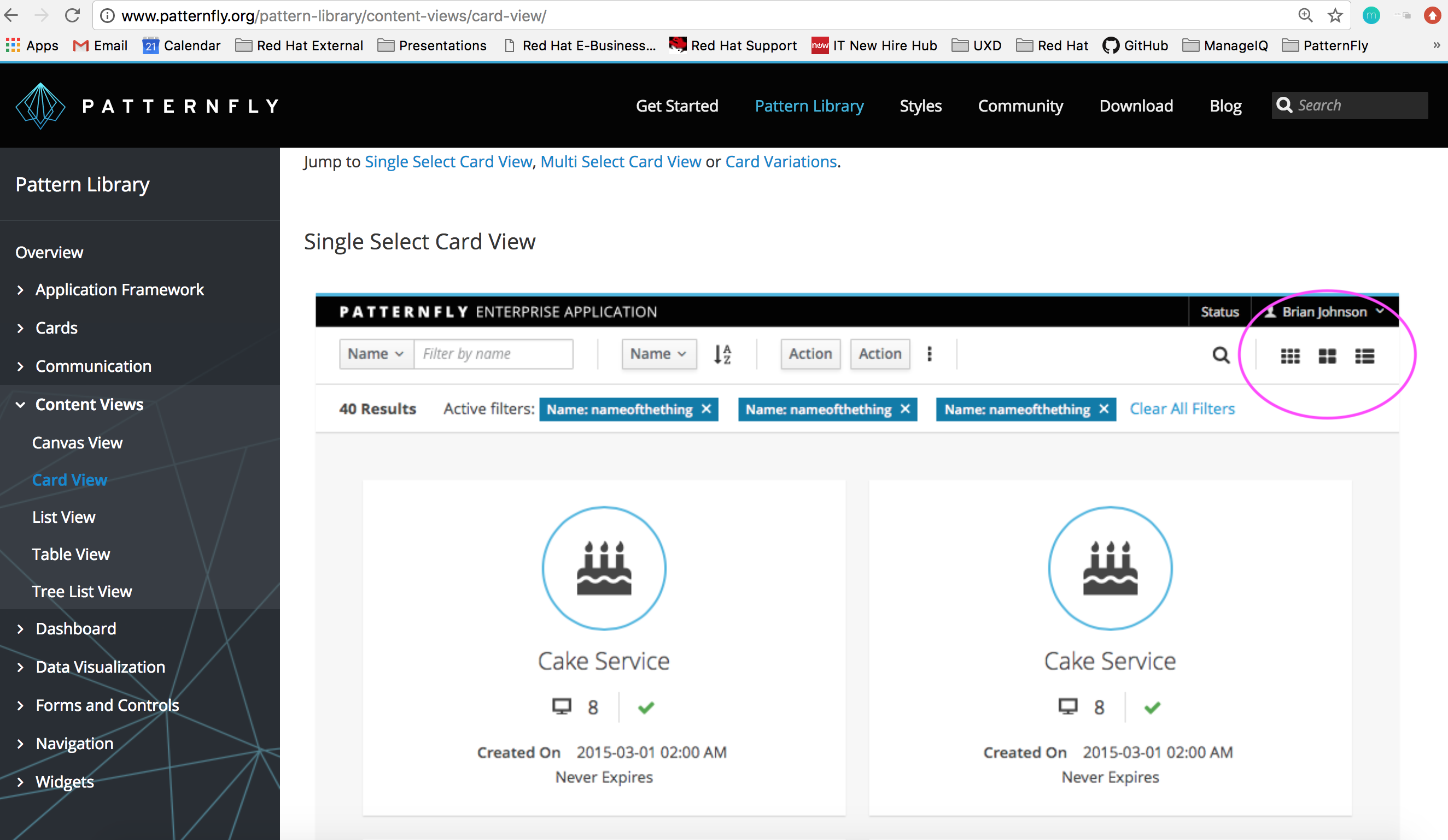Open the search magnifier in the demo toolbar
1448x840 pixels.
tap(1221, 355)
